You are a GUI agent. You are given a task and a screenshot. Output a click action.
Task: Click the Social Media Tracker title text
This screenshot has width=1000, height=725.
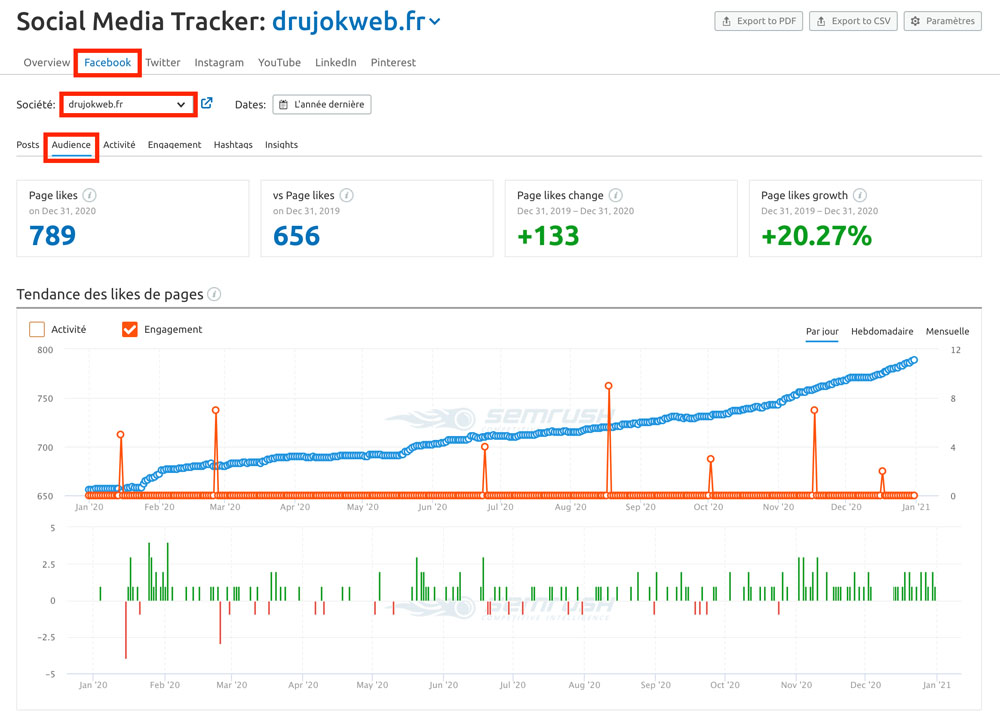click(x=141, y=22)
